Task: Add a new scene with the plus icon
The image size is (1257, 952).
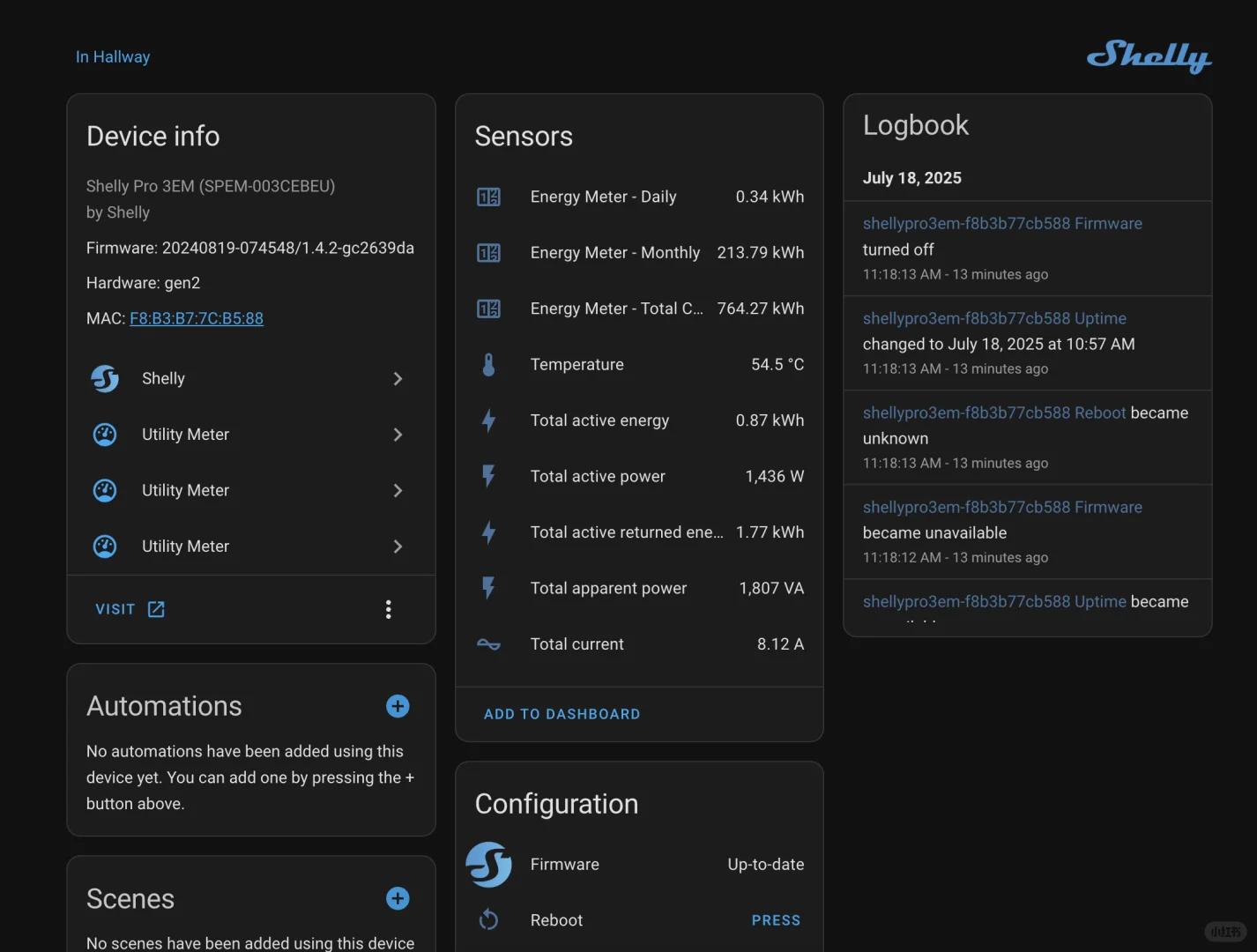Action: pyautogui.click(x=398, y=898)
